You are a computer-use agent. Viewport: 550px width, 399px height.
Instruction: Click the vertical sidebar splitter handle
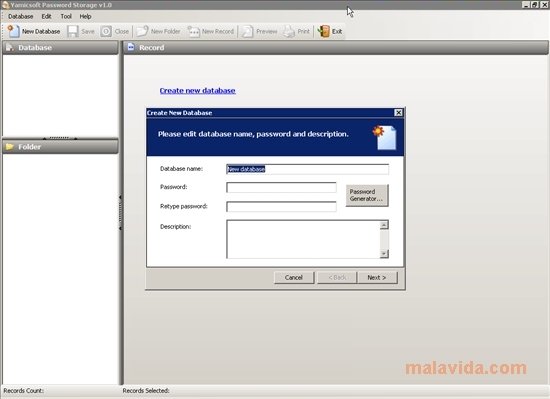coord(121,212)
